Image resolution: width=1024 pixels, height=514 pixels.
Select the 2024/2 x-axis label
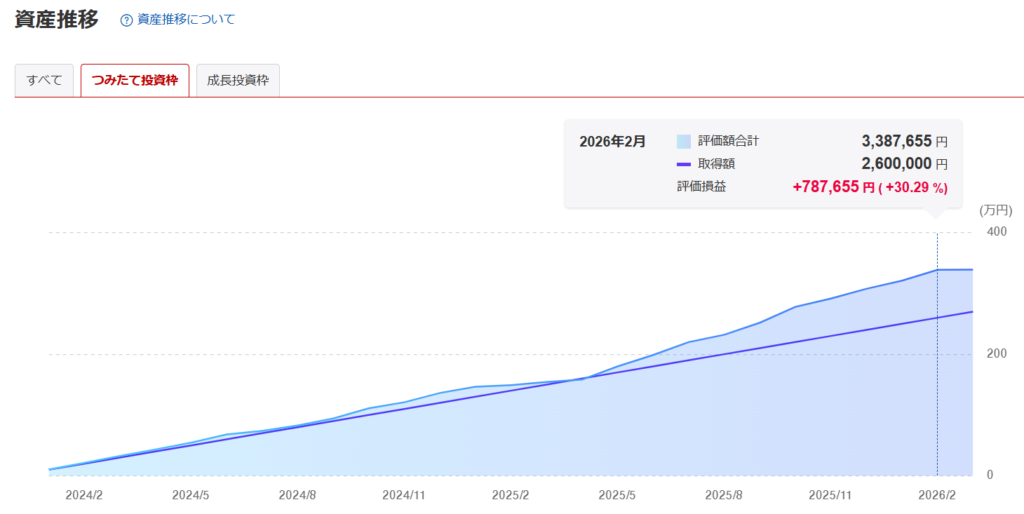(82, 495)
